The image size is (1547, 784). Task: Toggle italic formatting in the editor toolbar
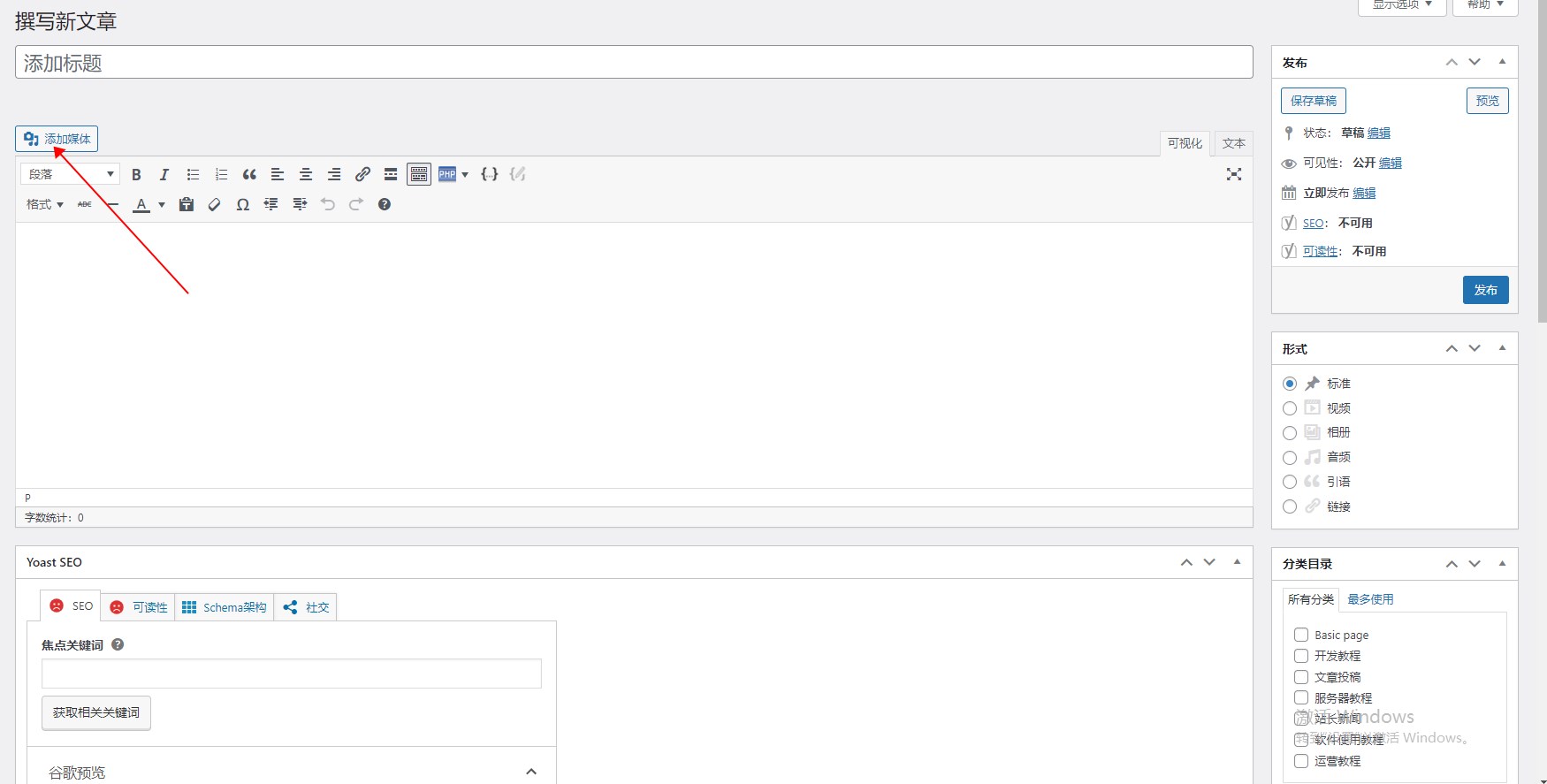[x=164, y=174]
